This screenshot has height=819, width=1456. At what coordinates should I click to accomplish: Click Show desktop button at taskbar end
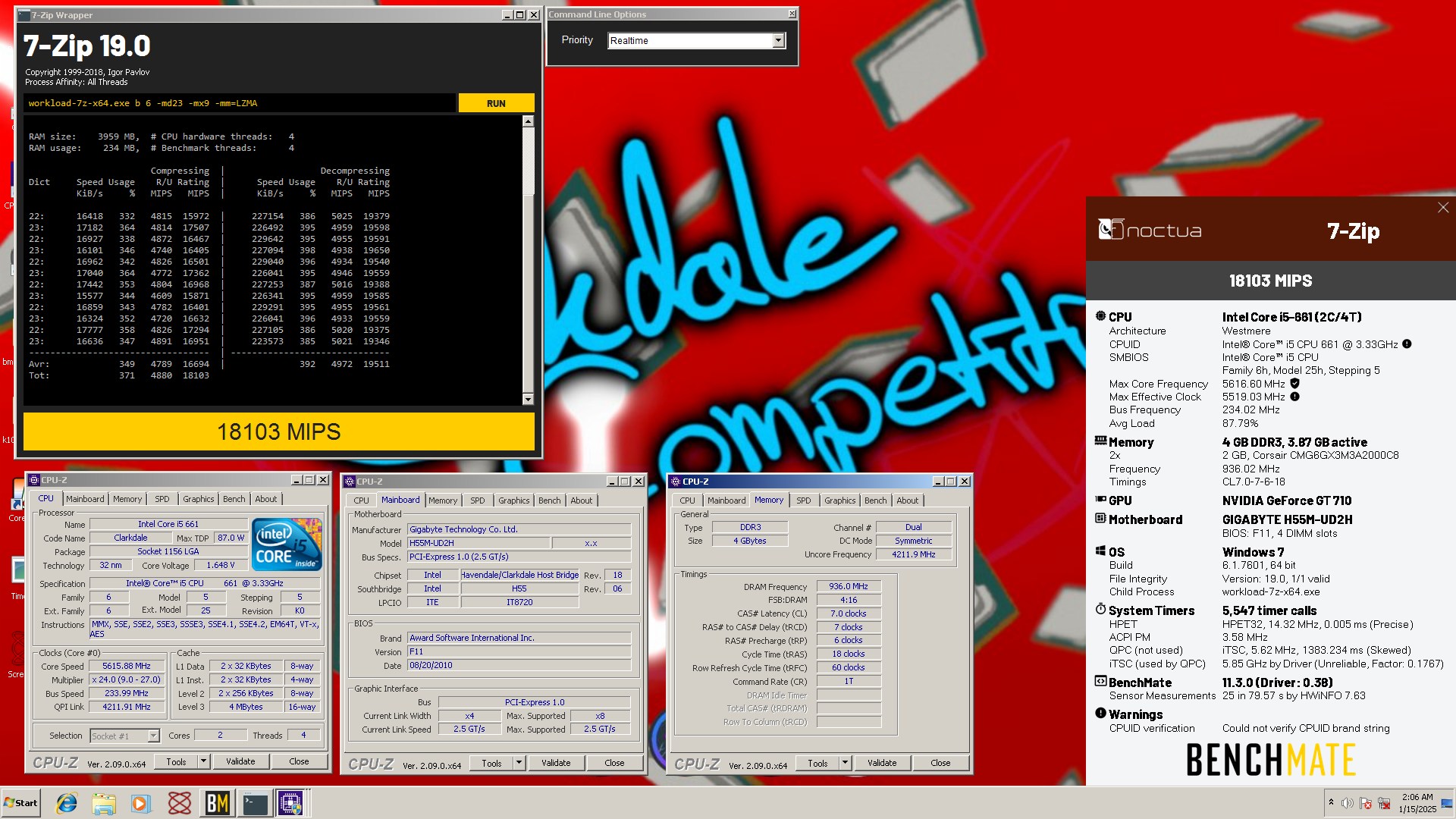point(1448,803)
